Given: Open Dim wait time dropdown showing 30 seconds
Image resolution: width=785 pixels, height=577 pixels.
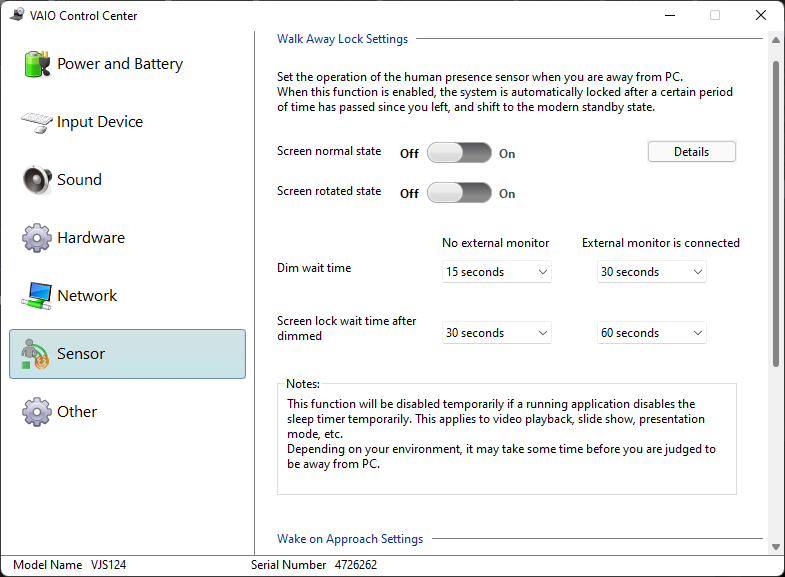Looking at the screenshot, I should click(x=651, y=272).
